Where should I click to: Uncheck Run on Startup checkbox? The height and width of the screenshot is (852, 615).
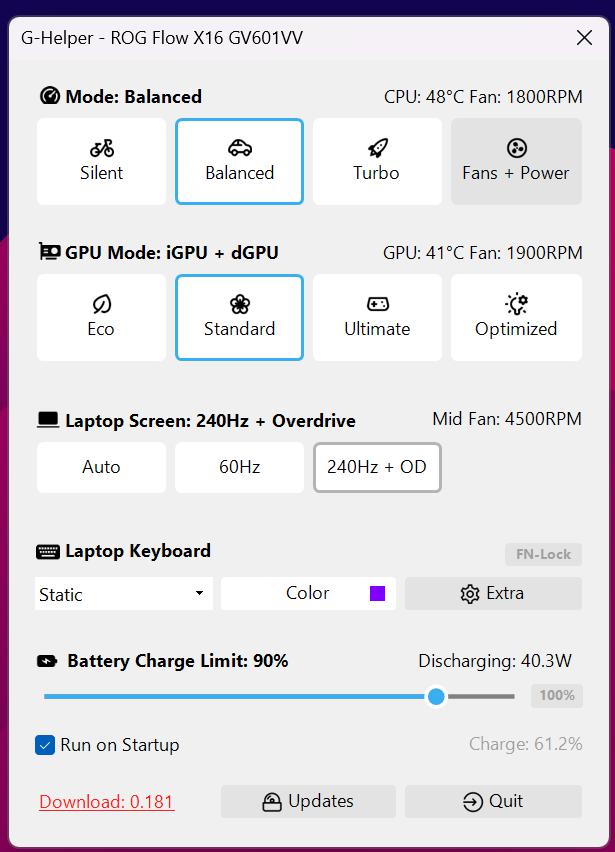point(45,745)
